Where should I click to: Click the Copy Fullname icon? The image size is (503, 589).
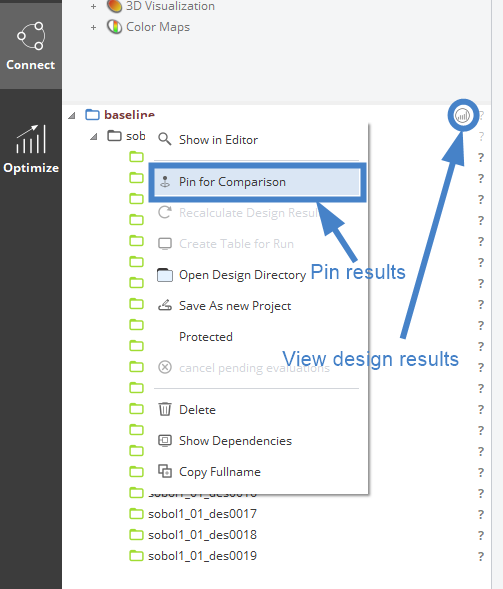coord(165,471)
